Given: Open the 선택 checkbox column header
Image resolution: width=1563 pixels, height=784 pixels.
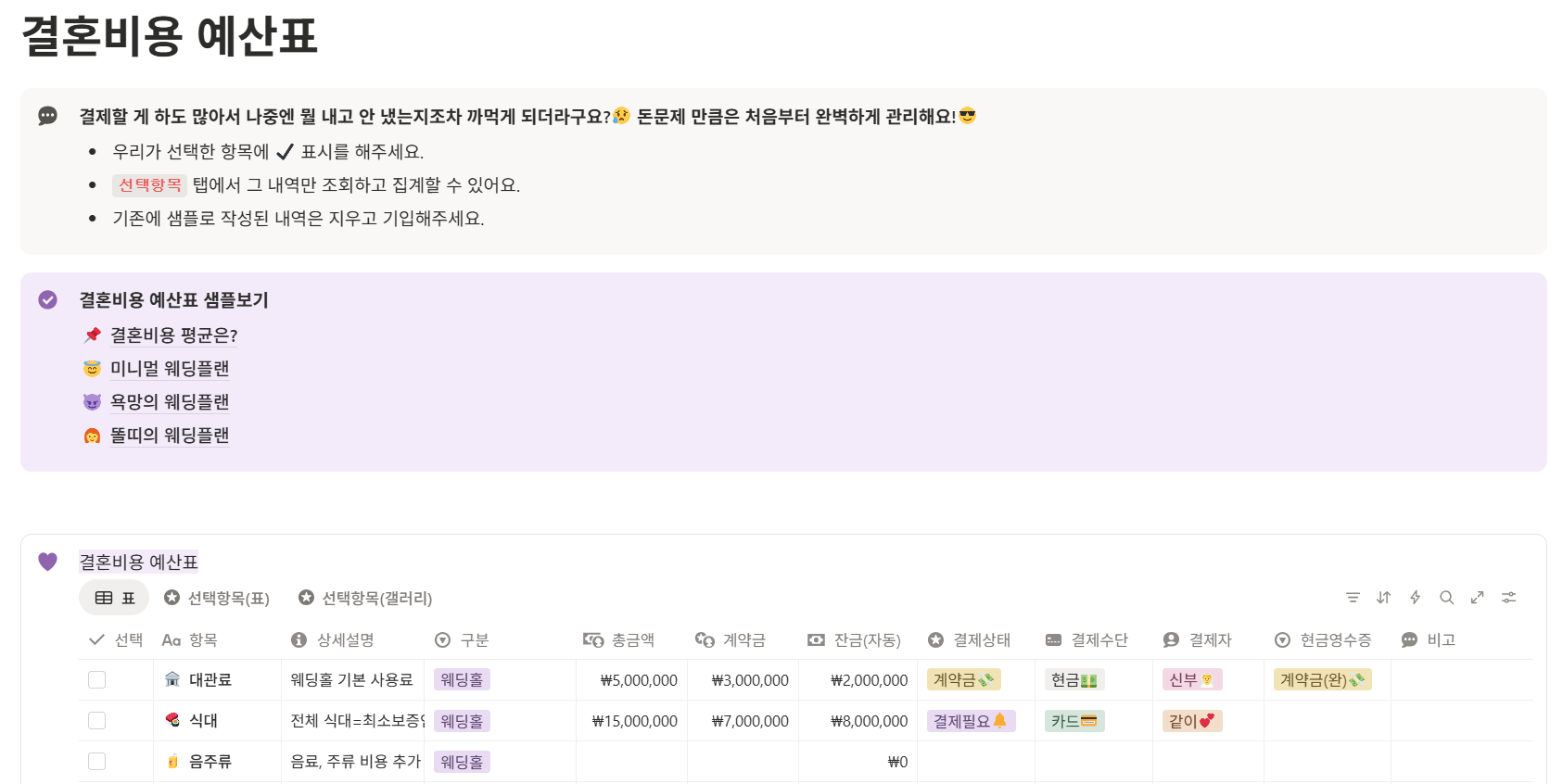Looking at the screenshot, I should [x=116, y=639].
